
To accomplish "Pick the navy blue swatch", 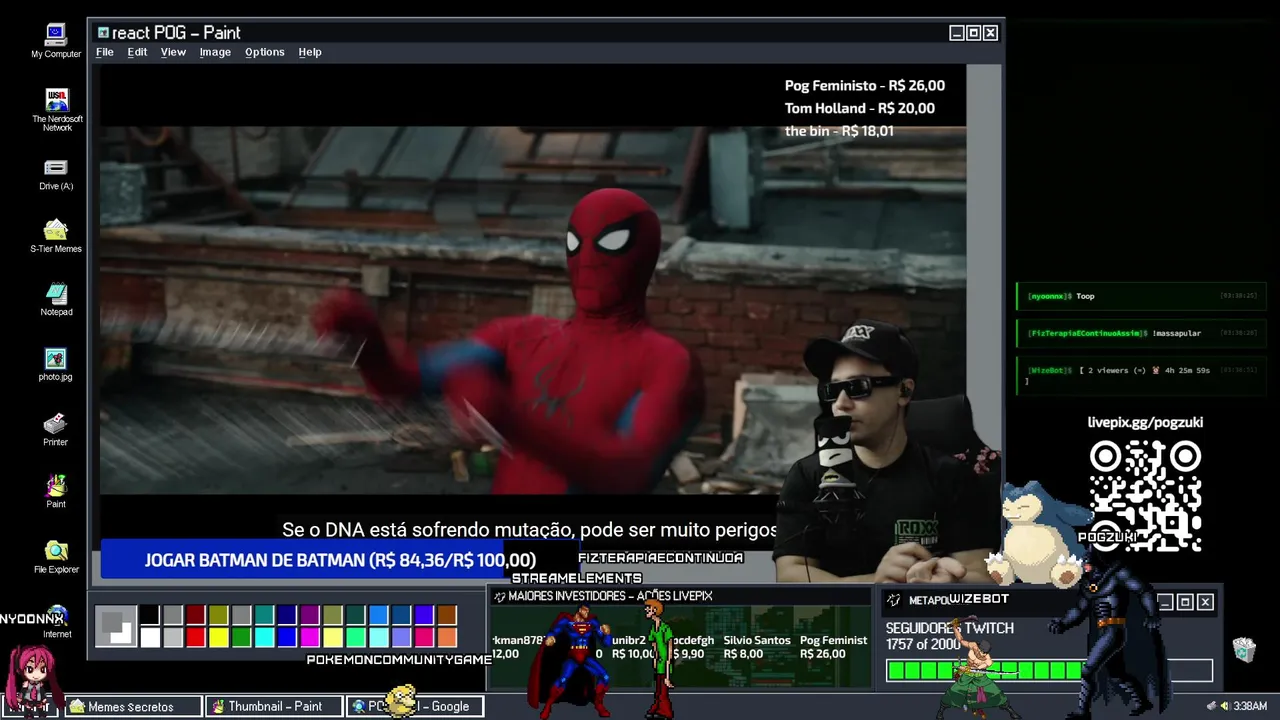I will pyautogui.click(x=287, y=615).
